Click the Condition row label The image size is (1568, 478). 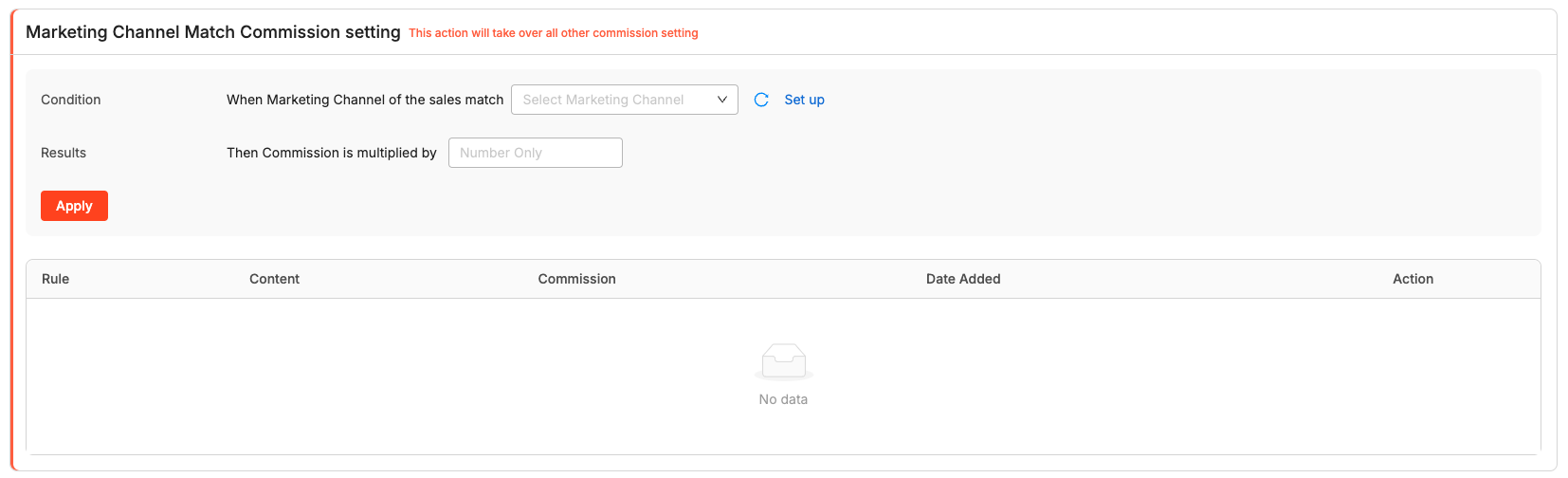(x=71, y=100)
